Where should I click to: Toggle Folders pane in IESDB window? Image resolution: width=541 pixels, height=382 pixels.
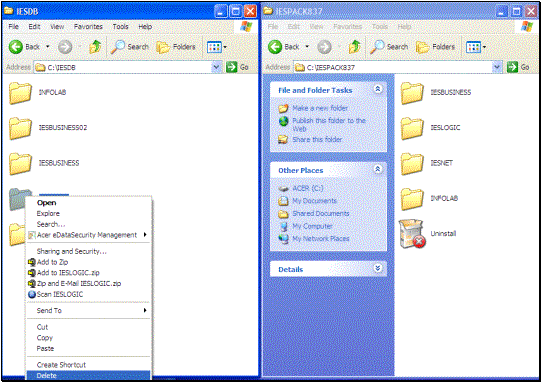176,47
